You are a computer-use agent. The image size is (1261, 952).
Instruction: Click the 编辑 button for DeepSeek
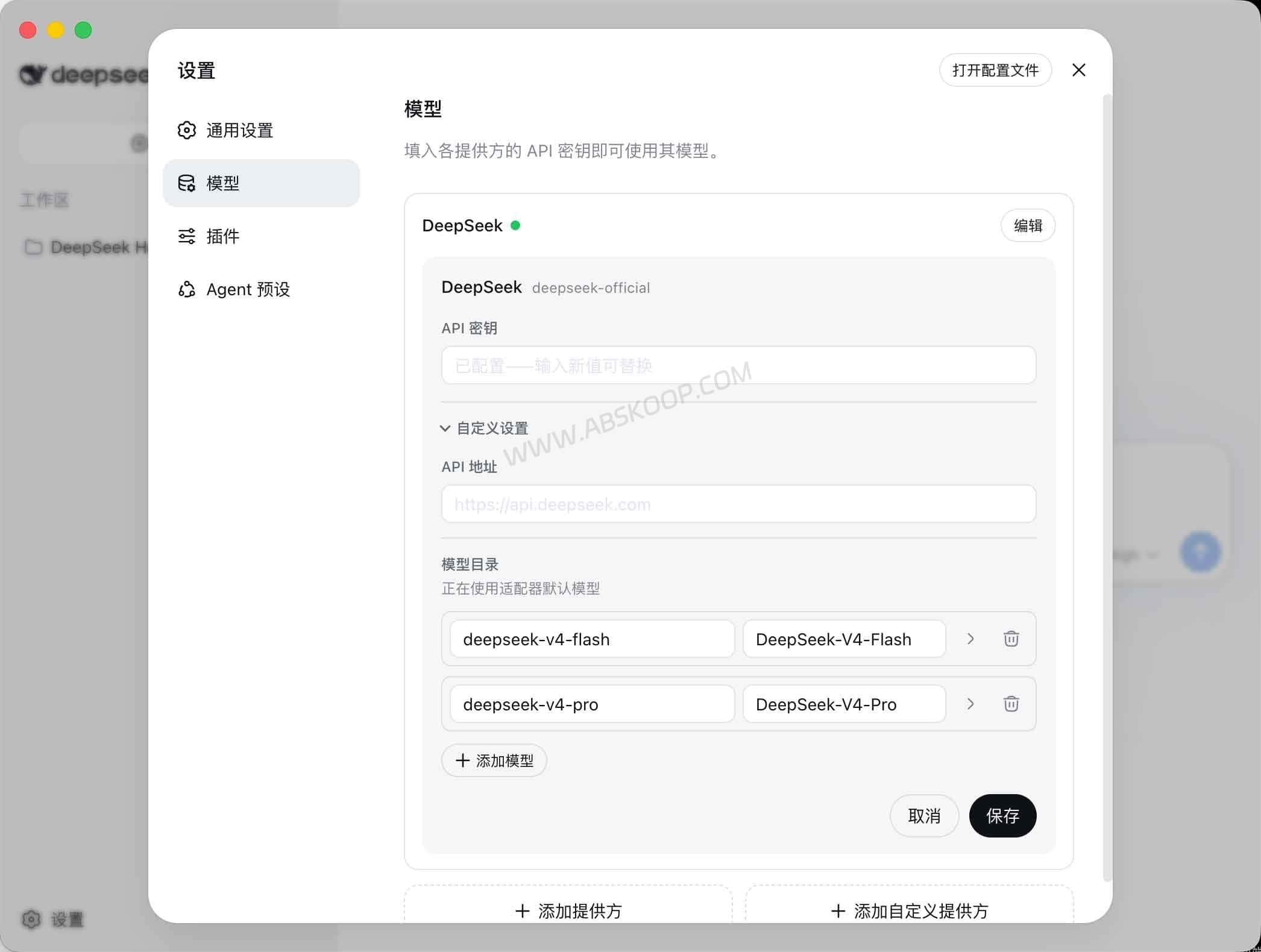(1028, 225)
